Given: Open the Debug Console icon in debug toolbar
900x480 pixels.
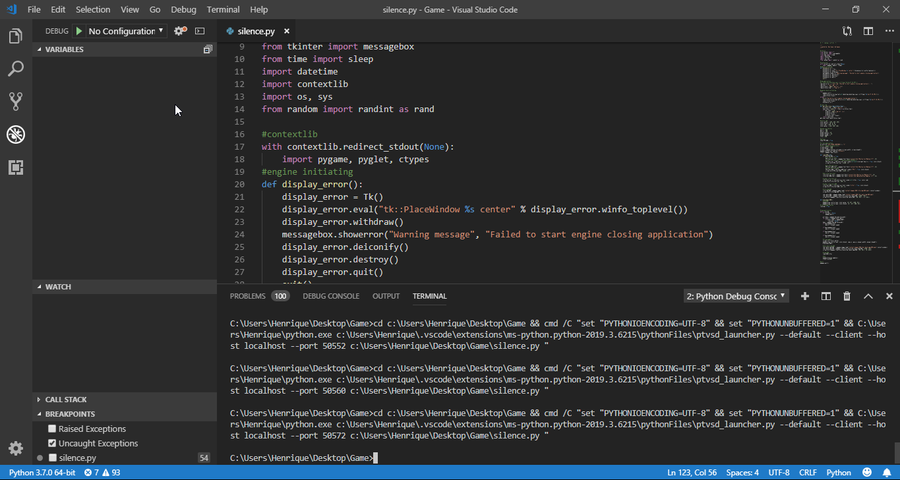Looking at the screenshot, I should [200, 31].
